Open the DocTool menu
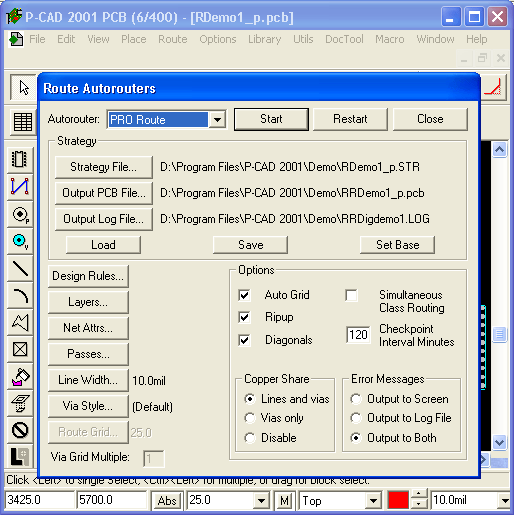The width and height of the screenshot is (514, 515). [344, 39]
